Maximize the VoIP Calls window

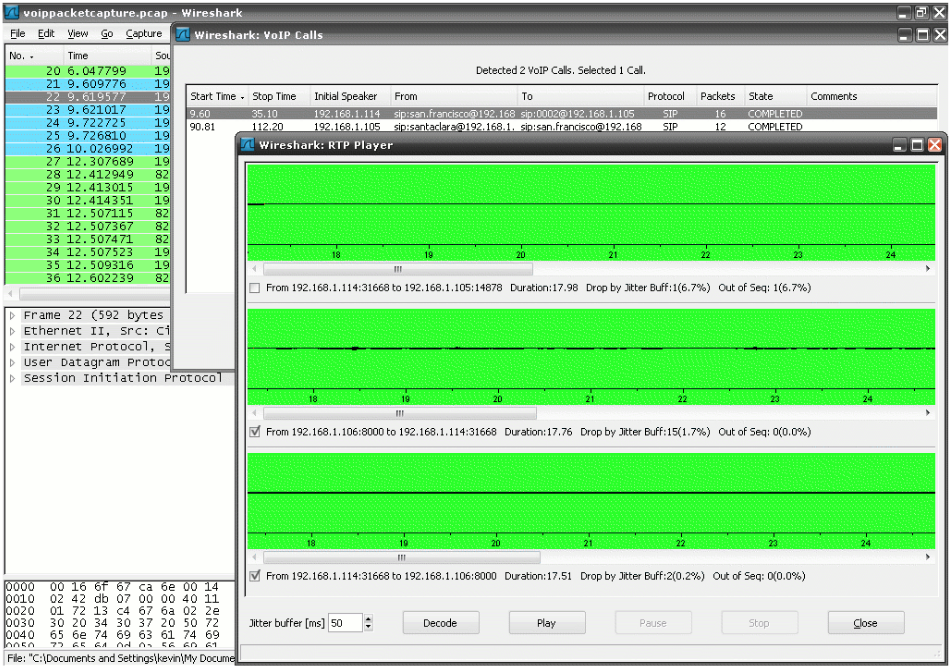[x=922, y=35]
